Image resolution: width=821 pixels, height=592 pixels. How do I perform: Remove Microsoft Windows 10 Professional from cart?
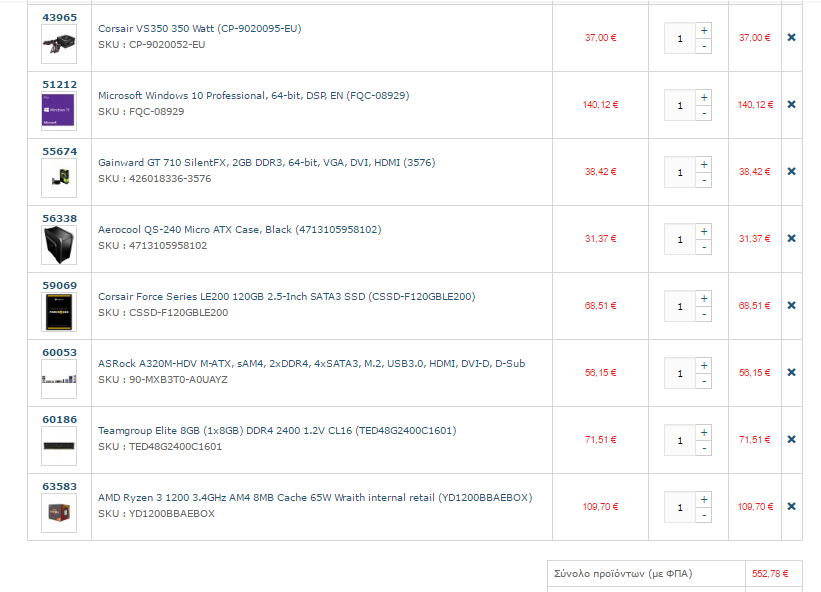[x=791, y=105]
